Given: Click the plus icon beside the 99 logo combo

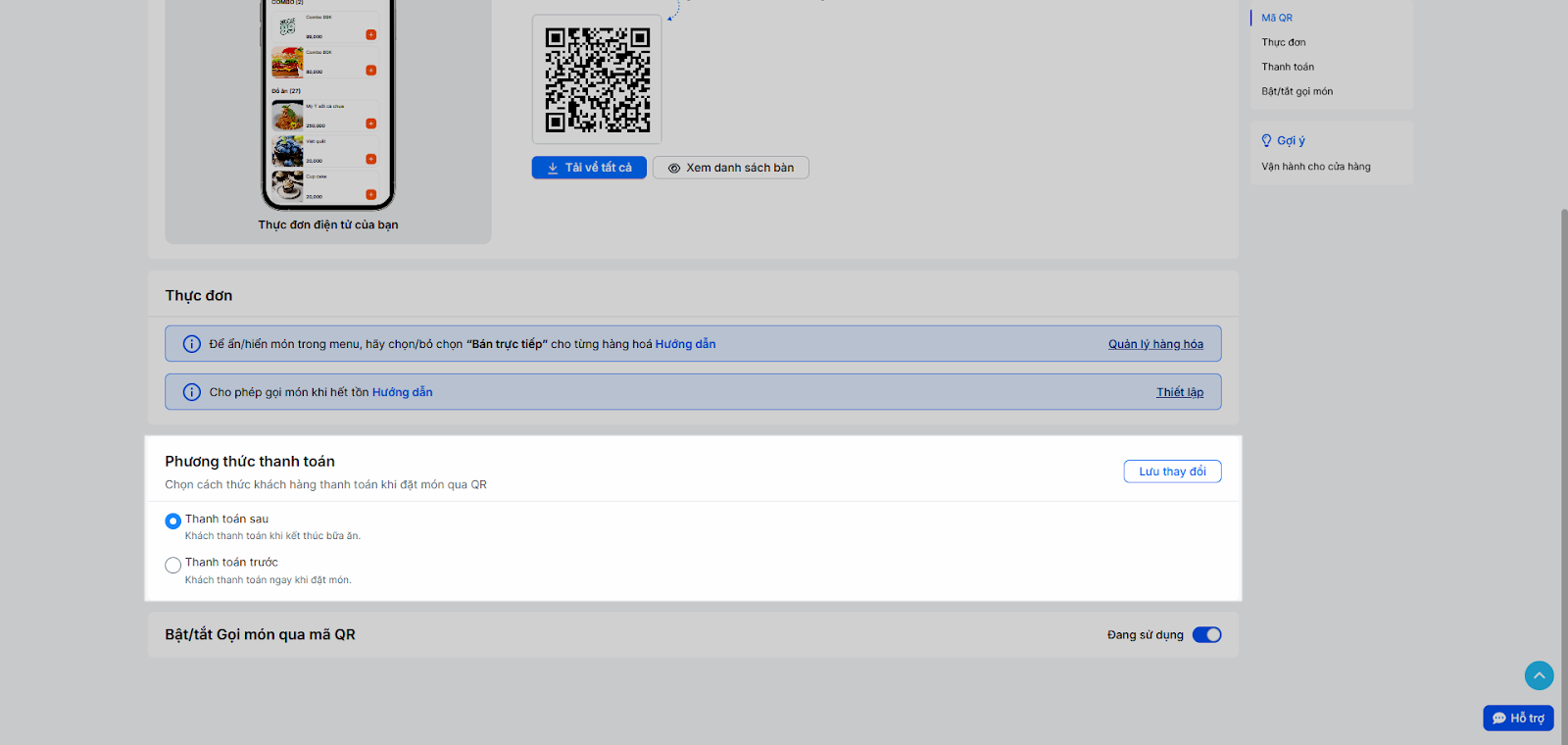Looking at the screenshot, I should (371, 34).
